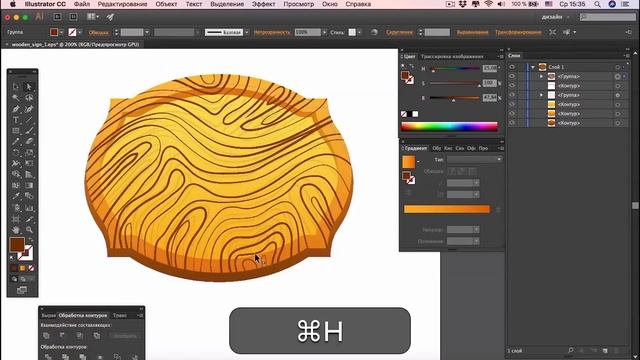The image size is (640, 360).
Task: Set the None fill button in toolbox
Action: click(x=31, y=268)
